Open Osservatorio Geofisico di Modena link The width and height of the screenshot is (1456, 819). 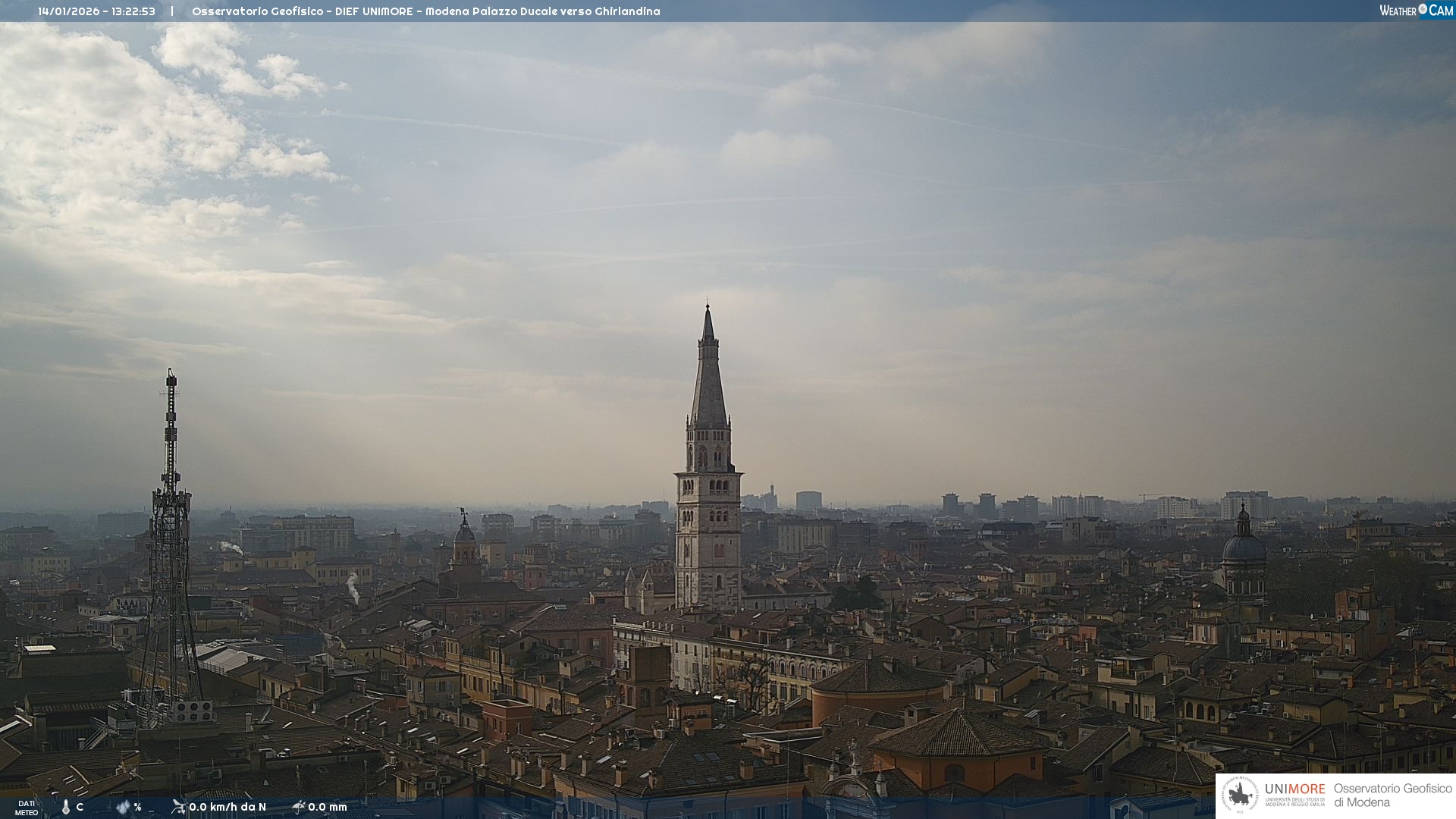pos(1392,795)
